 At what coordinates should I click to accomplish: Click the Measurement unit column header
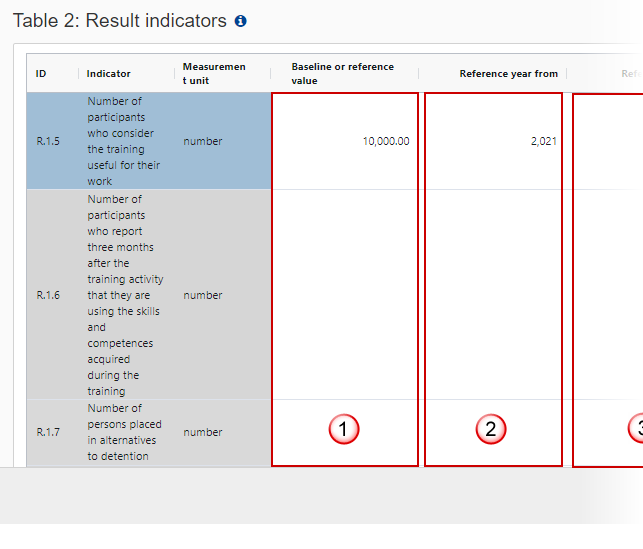coord(214,74)
